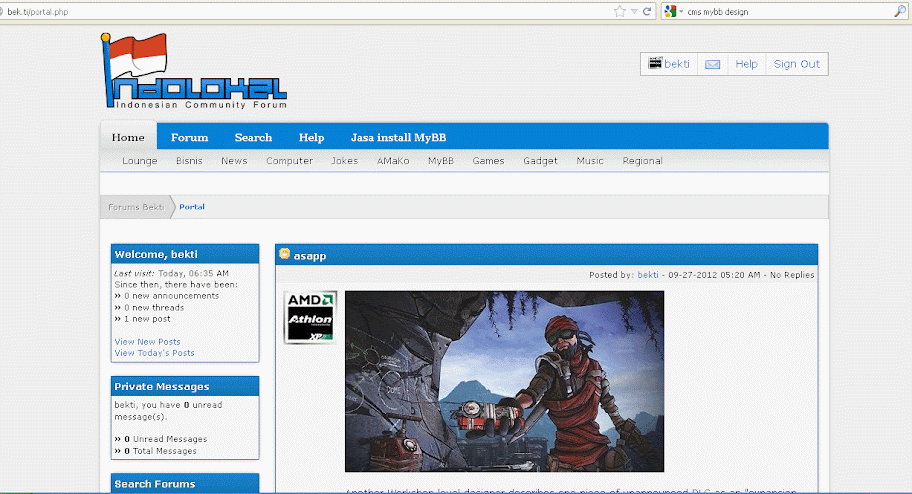Go to the Bisnis subforum
The width and height of the screenshot is (912, 494).
click(x=189, y=161)
